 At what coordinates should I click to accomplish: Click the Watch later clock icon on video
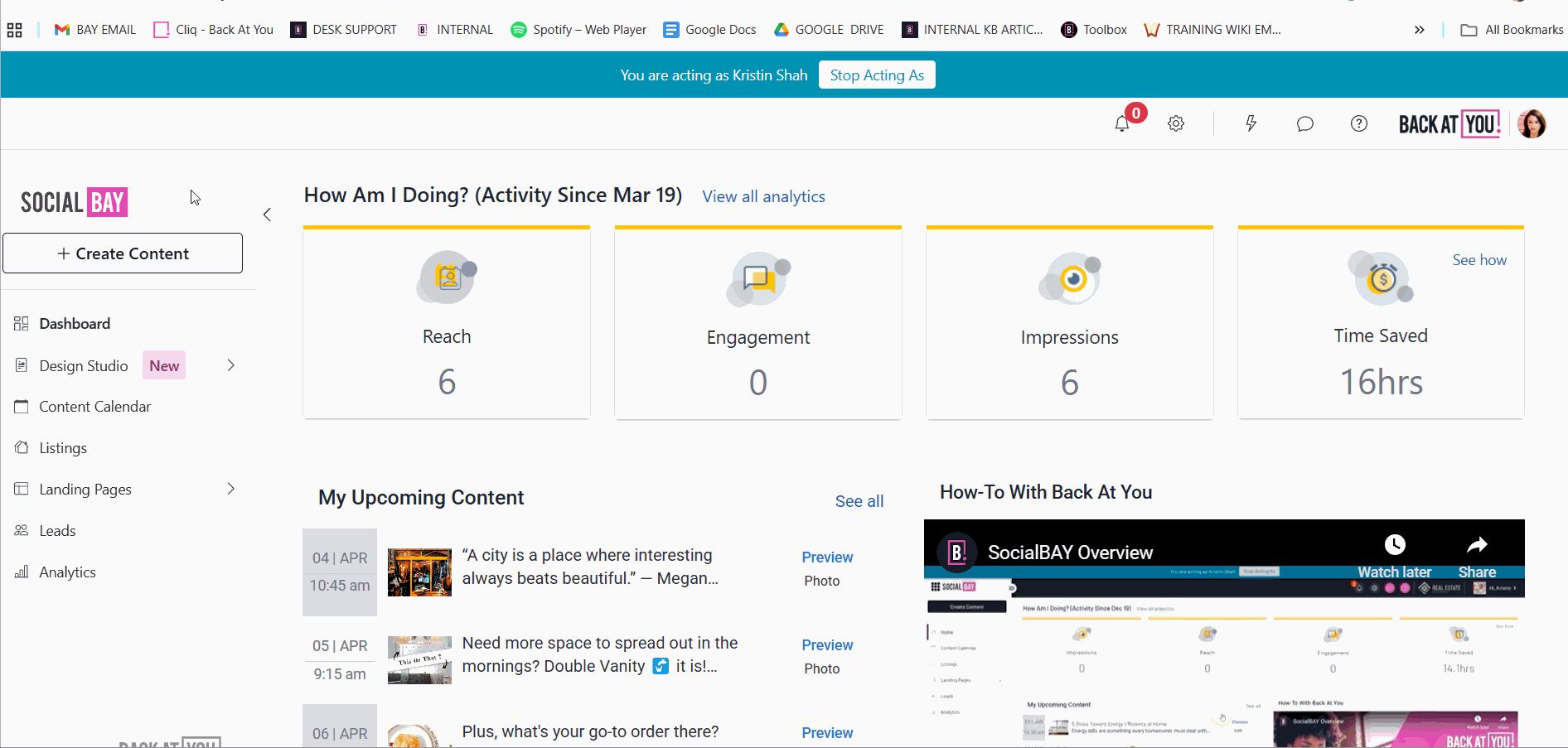pyautogui.click(x=1395, y=544)
